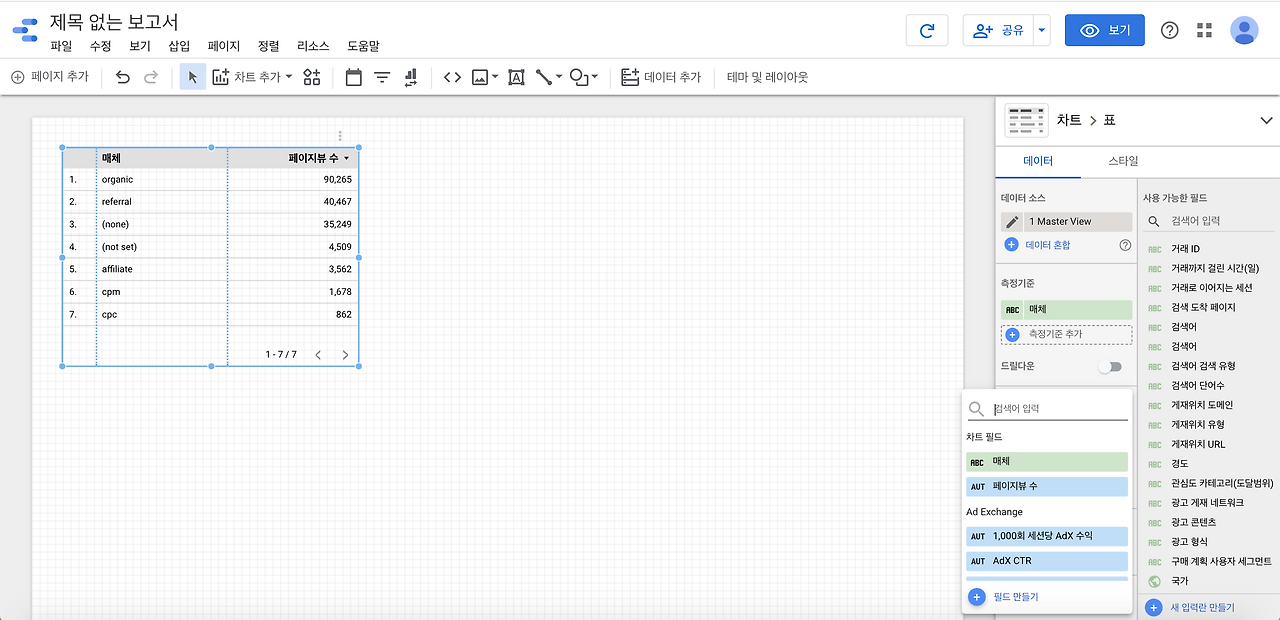Open the 정렬 menu
The image size is (1280, 620).
269,46
